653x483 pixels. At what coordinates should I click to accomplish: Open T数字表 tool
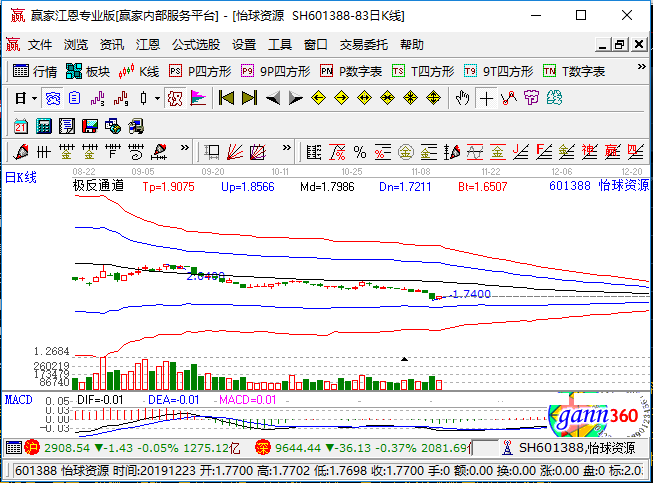tap(574, 72)
